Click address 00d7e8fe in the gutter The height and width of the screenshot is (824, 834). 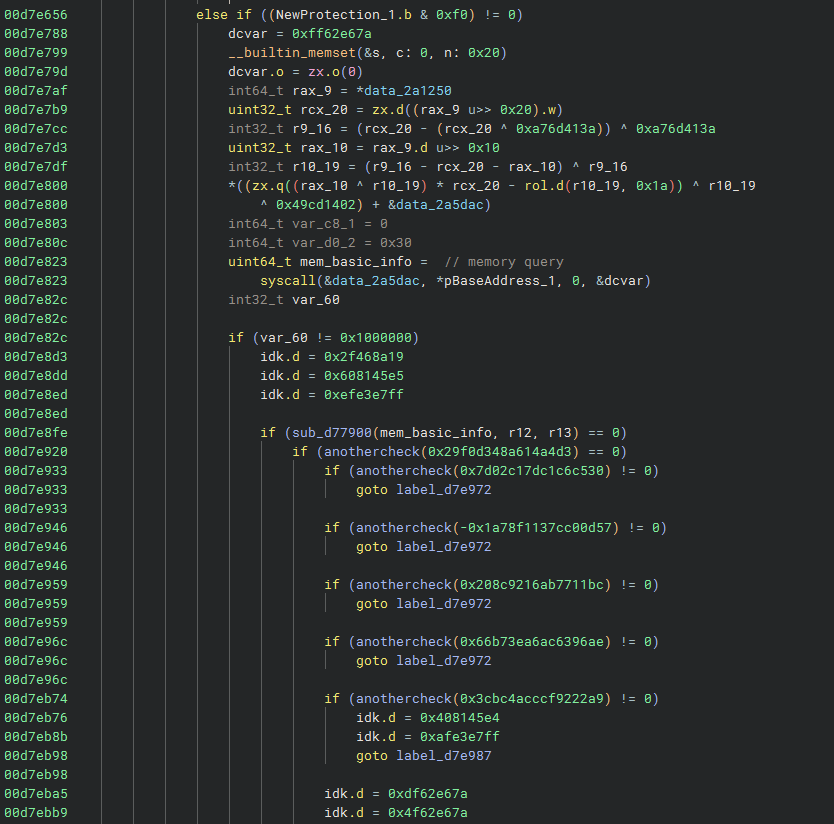coord(36,433)
